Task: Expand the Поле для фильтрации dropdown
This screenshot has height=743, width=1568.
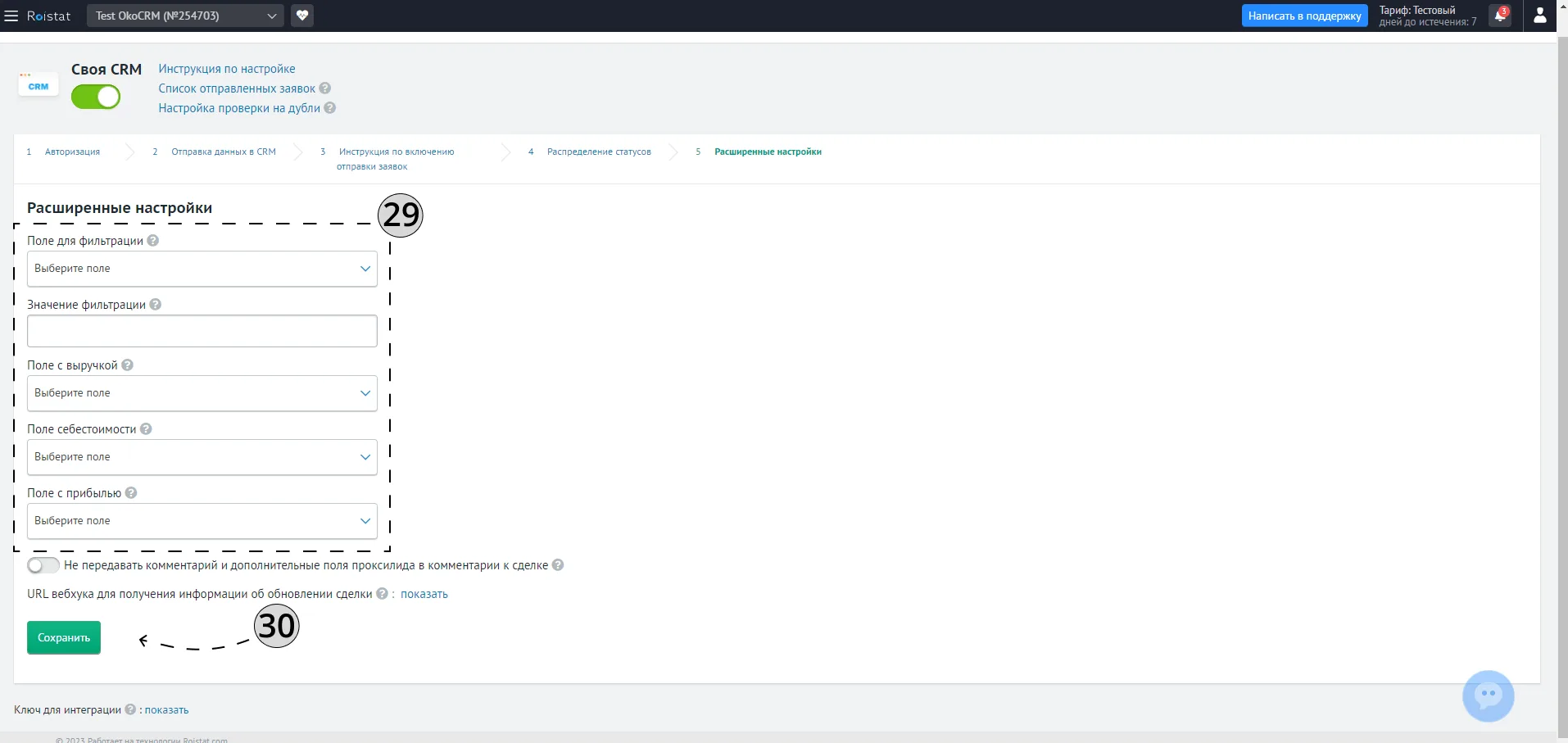Action: pos(202,269)
